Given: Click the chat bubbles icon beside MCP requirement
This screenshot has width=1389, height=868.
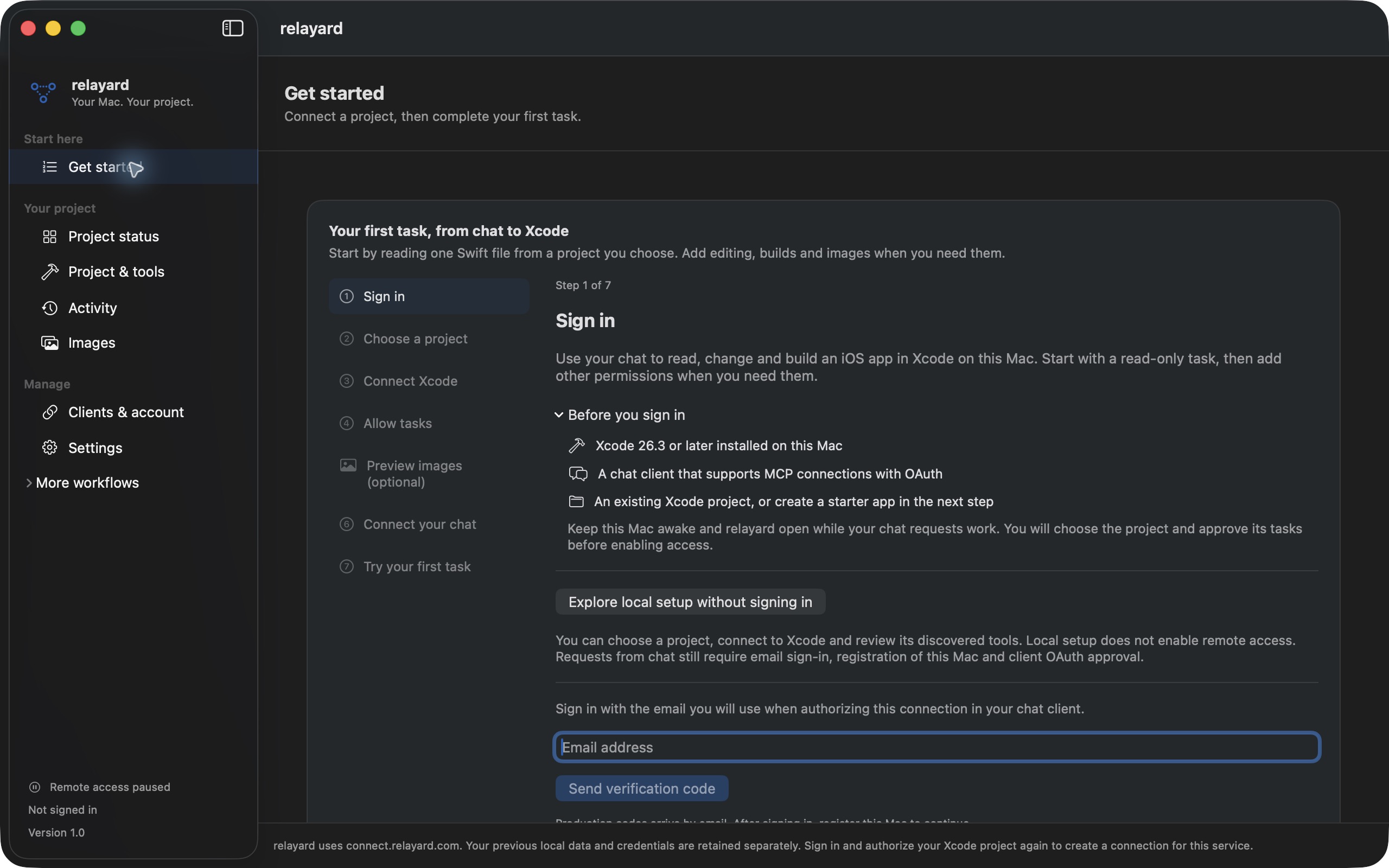Looking at the screenshot, I should 578,474.
